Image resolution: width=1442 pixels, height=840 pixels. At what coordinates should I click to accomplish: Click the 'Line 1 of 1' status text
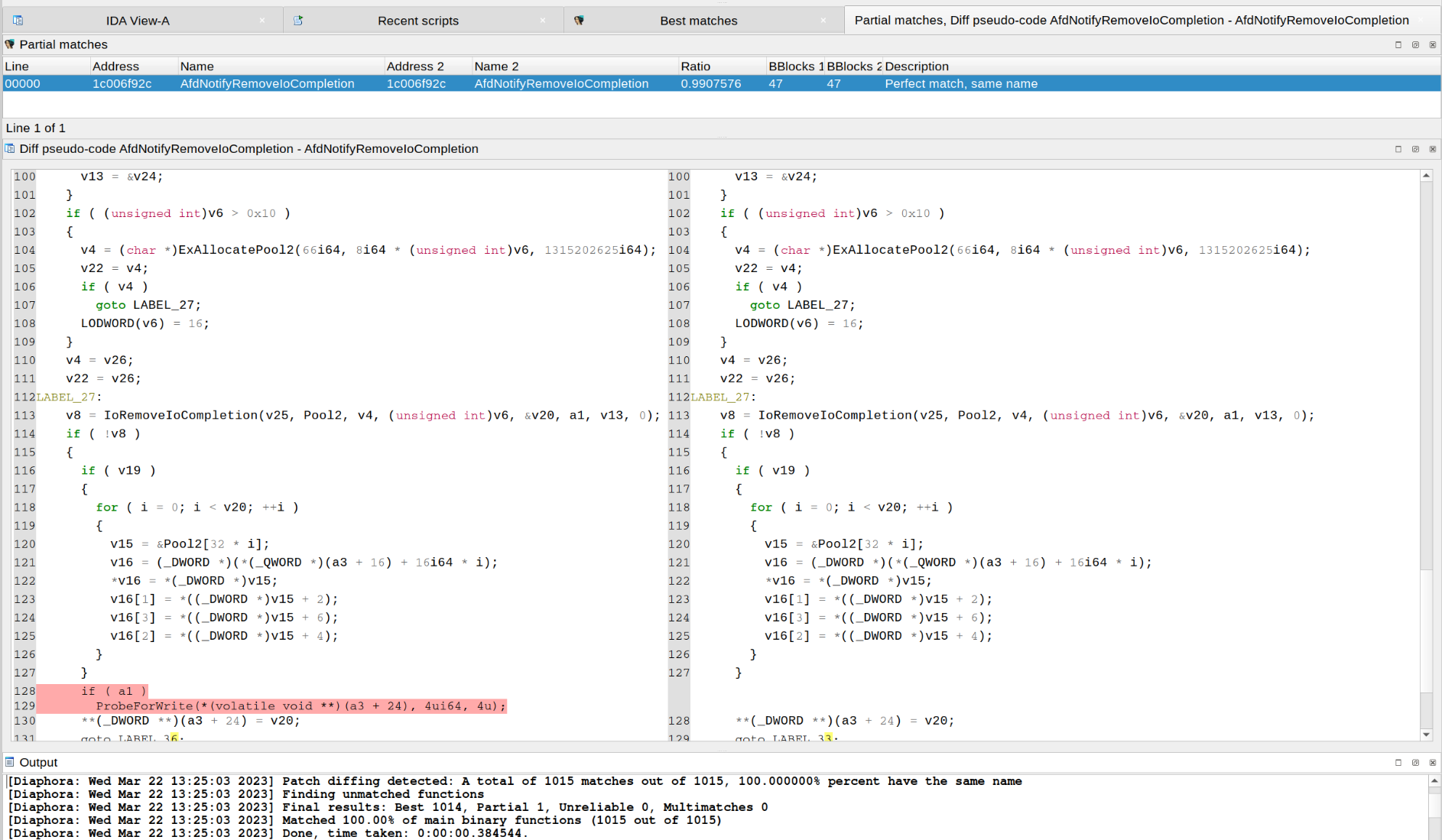(x=36, y=128)
